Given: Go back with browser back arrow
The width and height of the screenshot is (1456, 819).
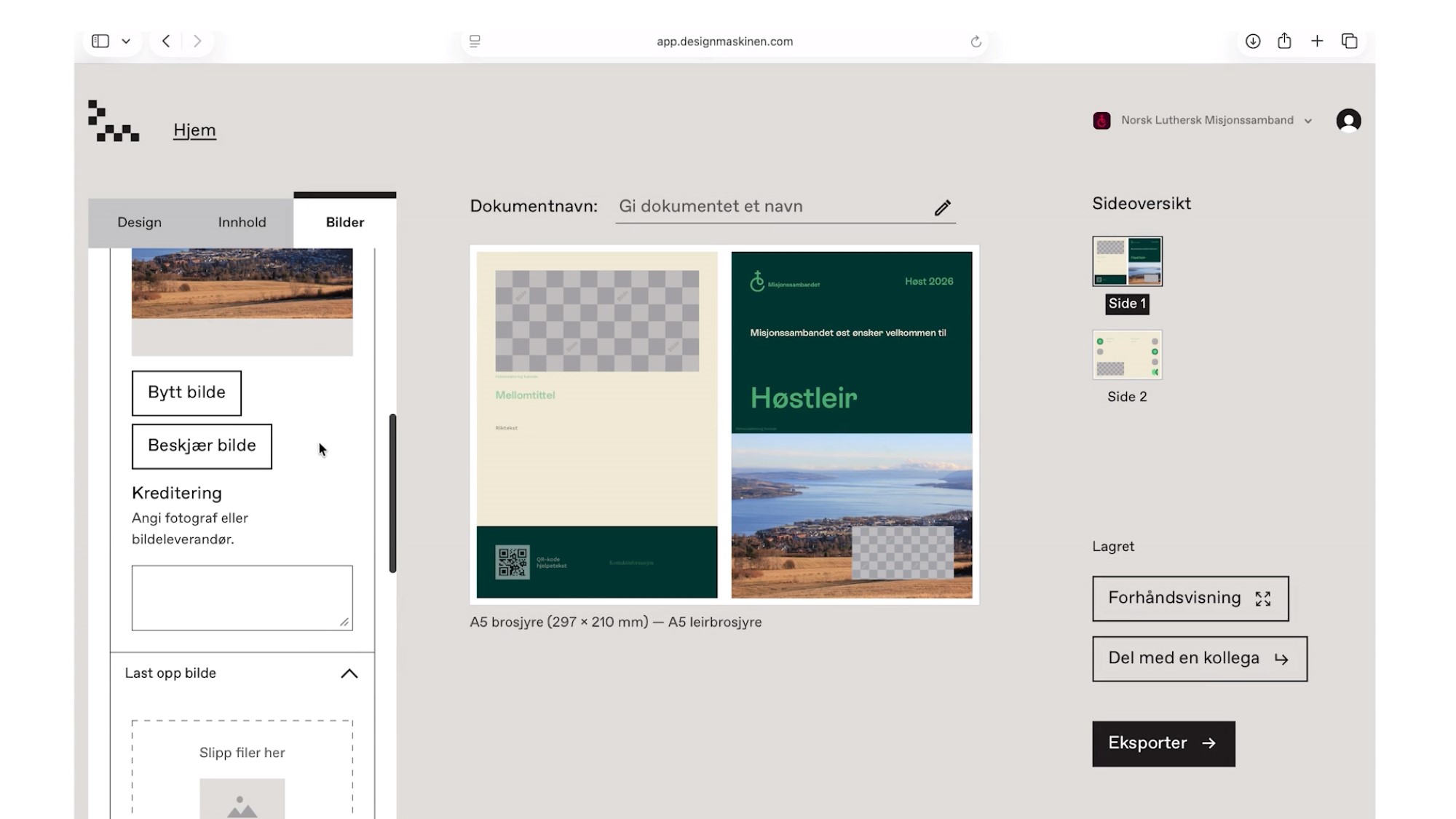Looking at the screenshot, I should (x=166, y=41).
